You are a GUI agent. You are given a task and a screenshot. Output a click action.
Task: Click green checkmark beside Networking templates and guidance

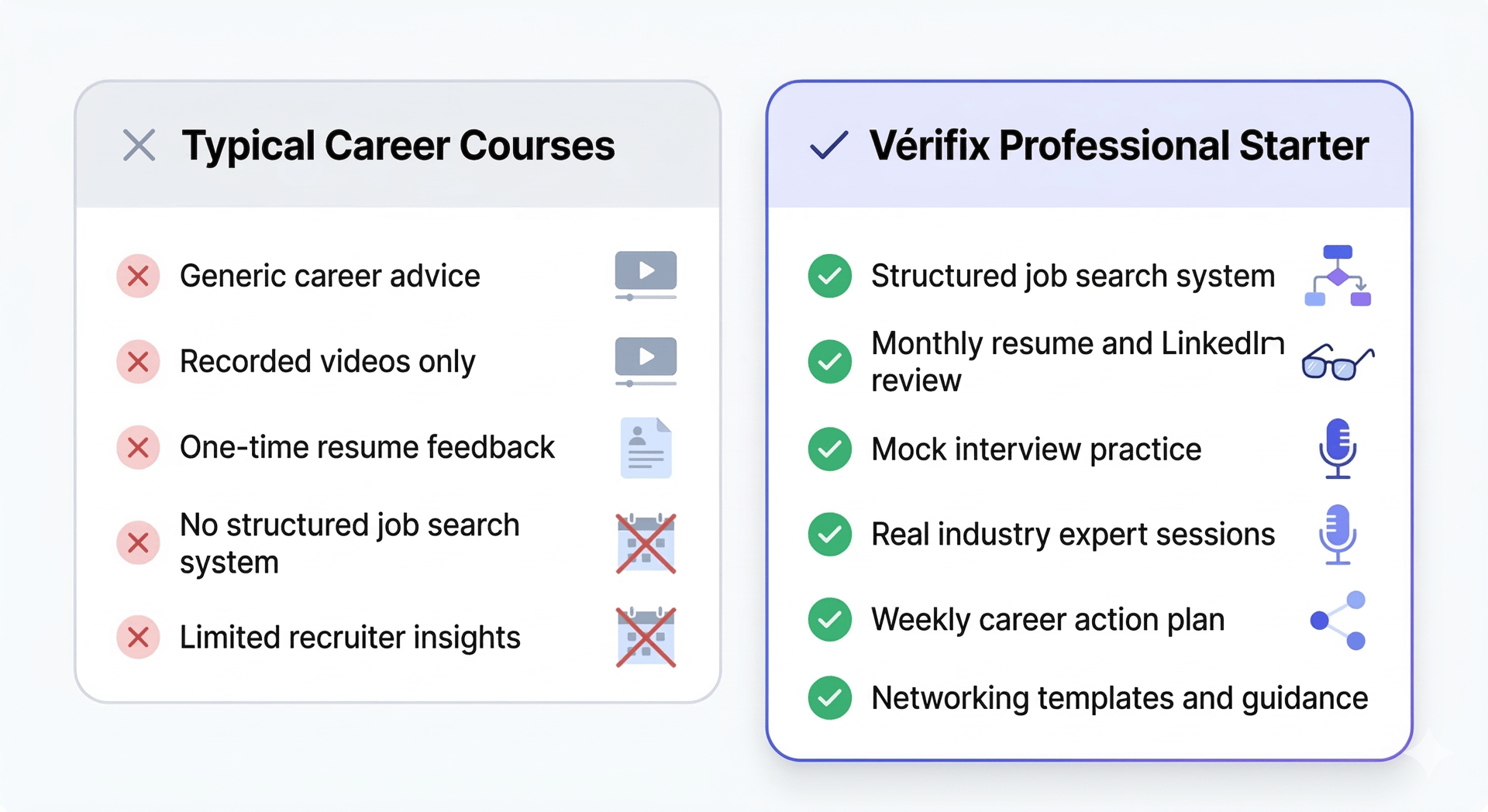coord(829,698)
